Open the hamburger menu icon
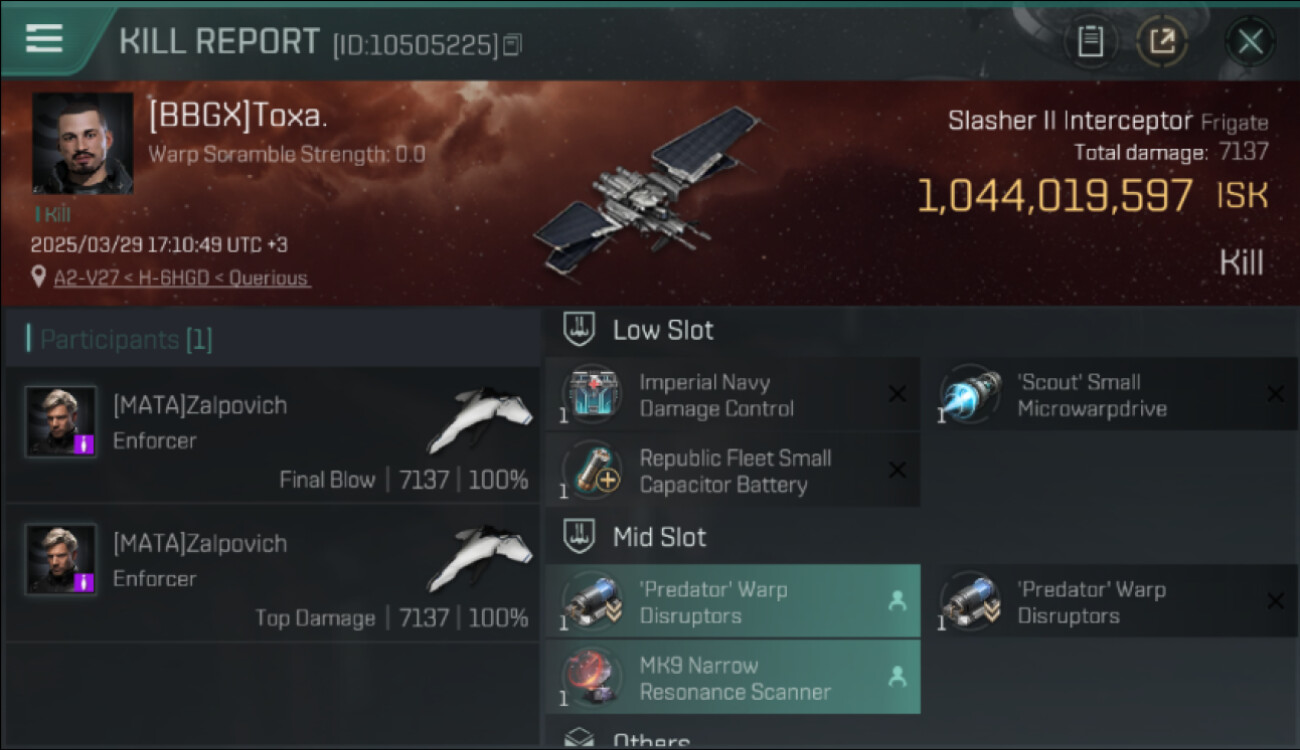 tap(44, 39)
